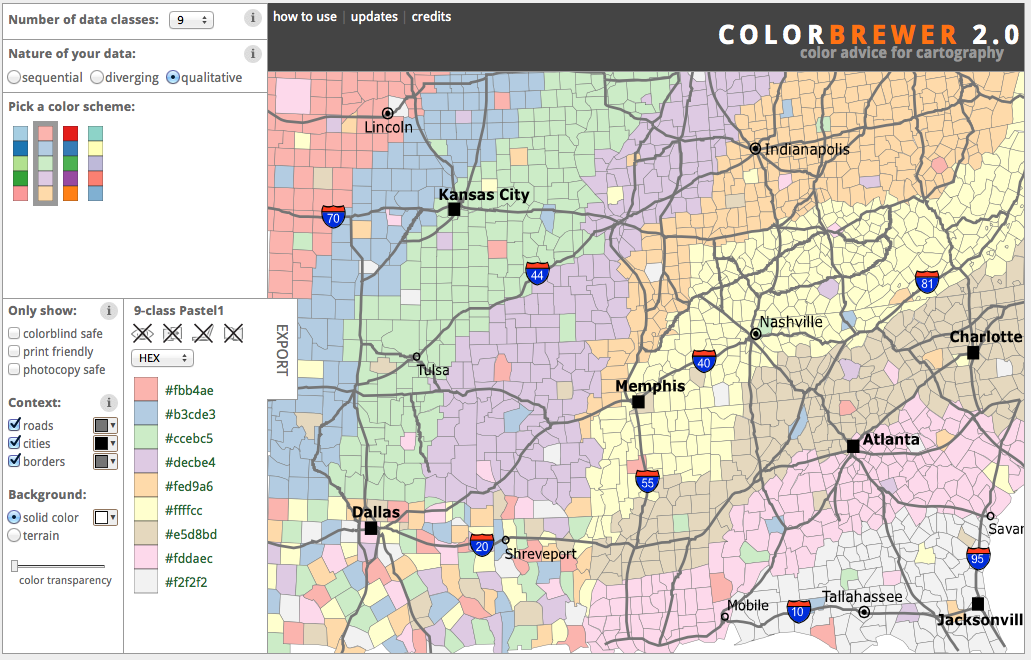Select the sequential data type
This screenshot has width=1031, height=660.
pos(14,77)
